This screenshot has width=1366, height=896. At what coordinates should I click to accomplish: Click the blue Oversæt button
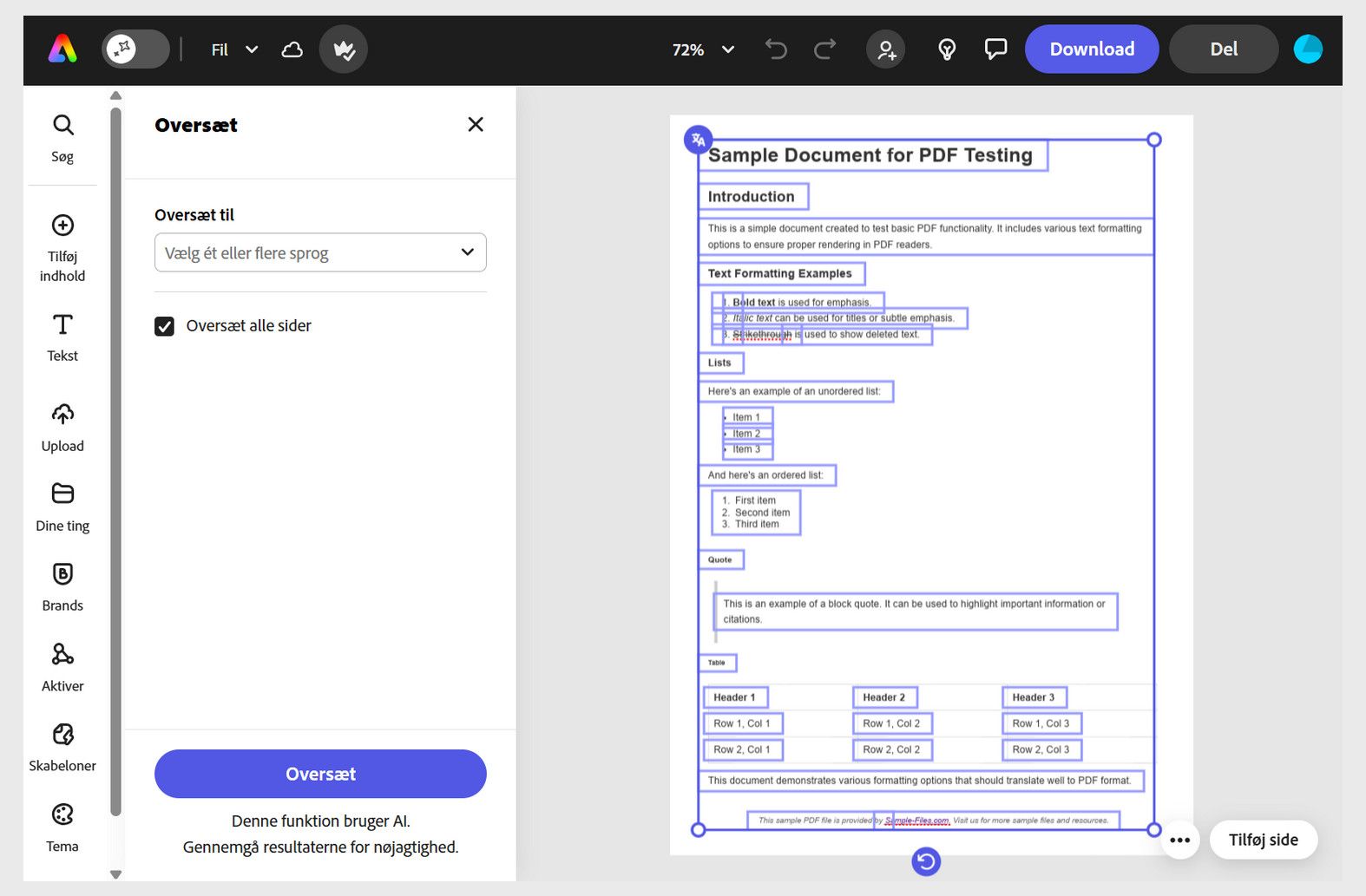click(320, 774)
